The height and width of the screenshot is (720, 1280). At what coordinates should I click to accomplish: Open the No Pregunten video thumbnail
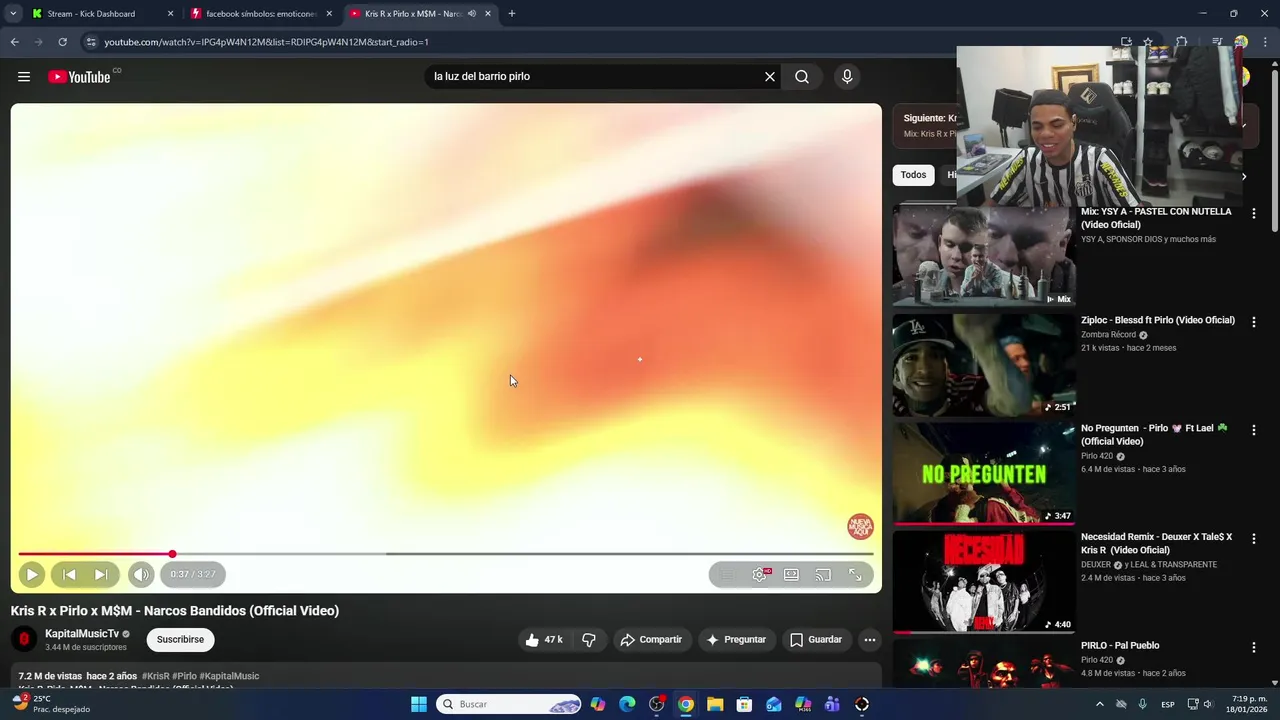984,473
